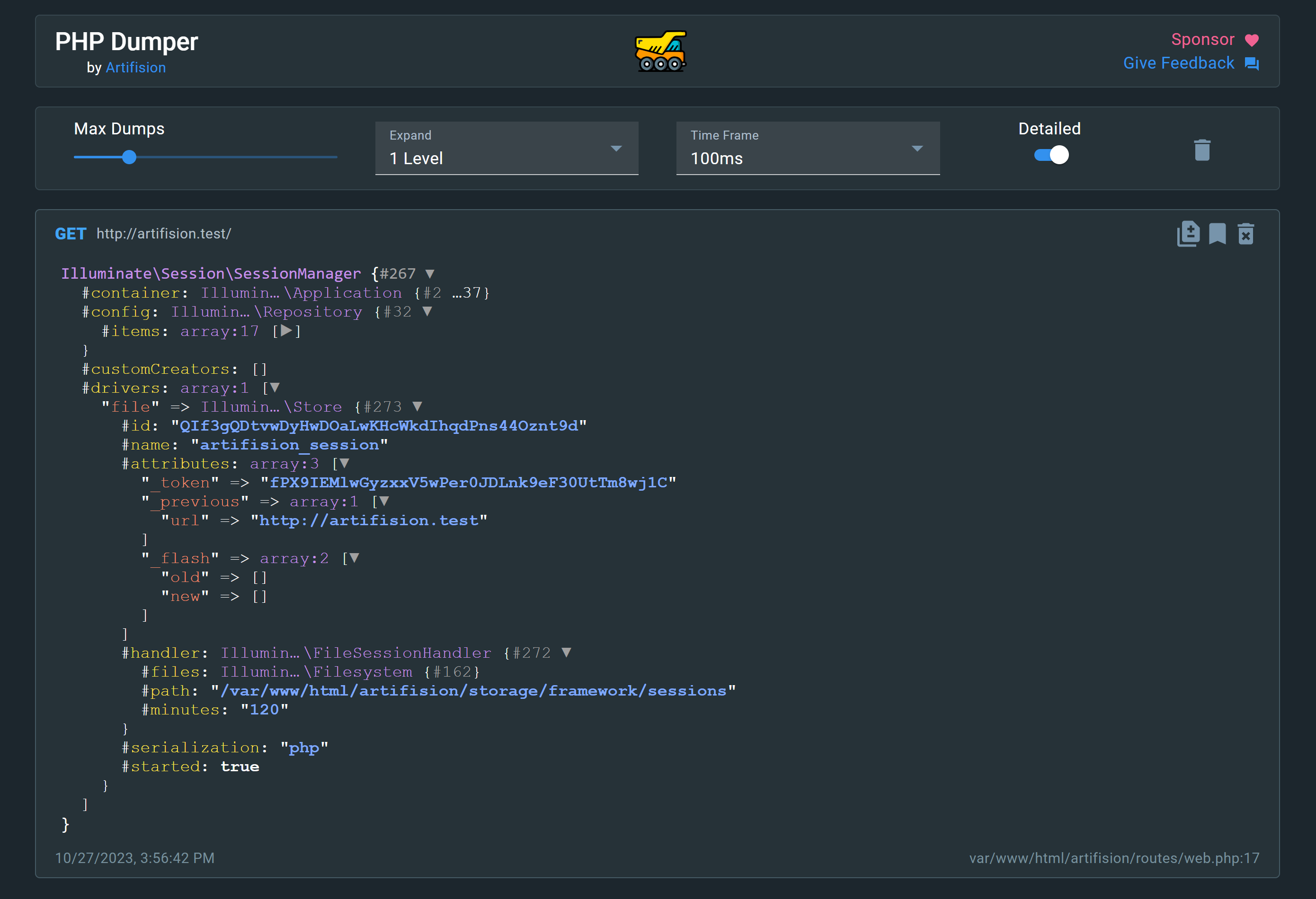Collapse the _previous array expander
The image size is (1316, 899).
[384, 501]
